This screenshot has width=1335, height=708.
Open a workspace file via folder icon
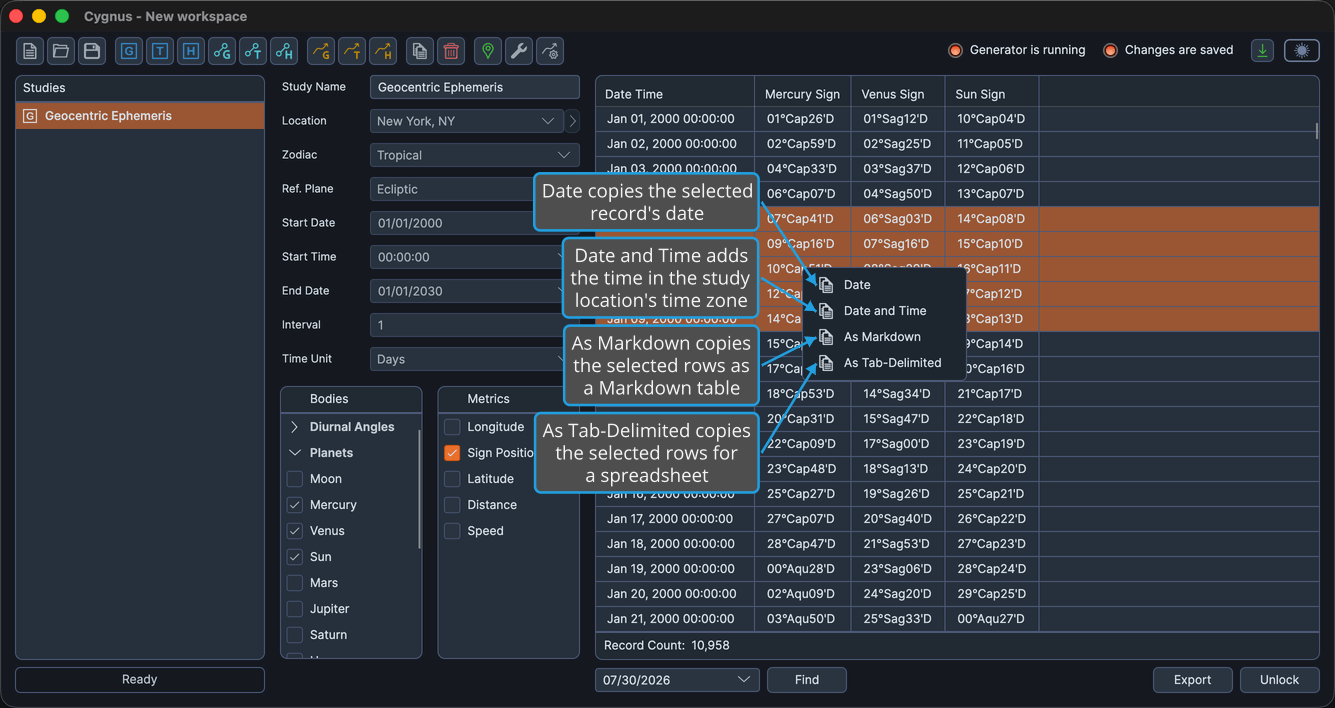coord(61,51)
